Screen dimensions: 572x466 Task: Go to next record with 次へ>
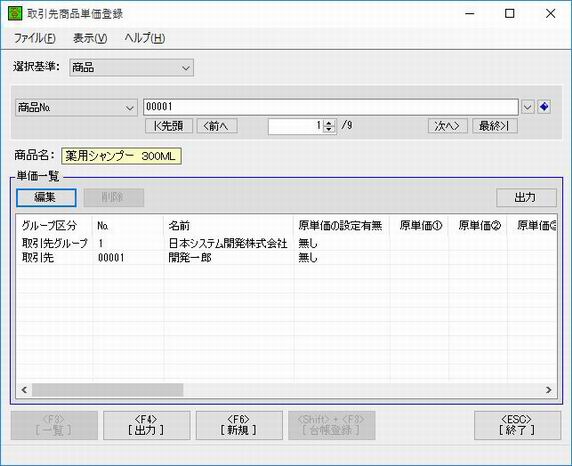point(447,126)
